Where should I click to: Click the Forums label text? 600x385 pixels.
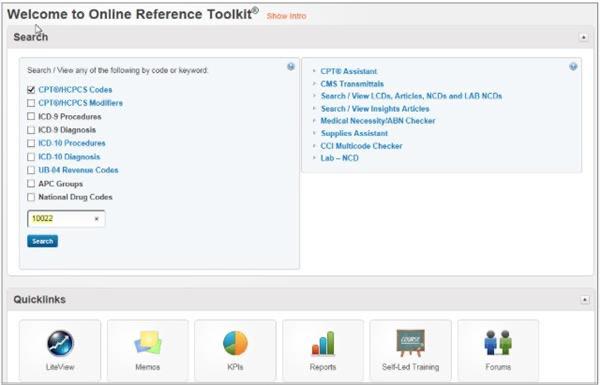(x=498, y=367)
